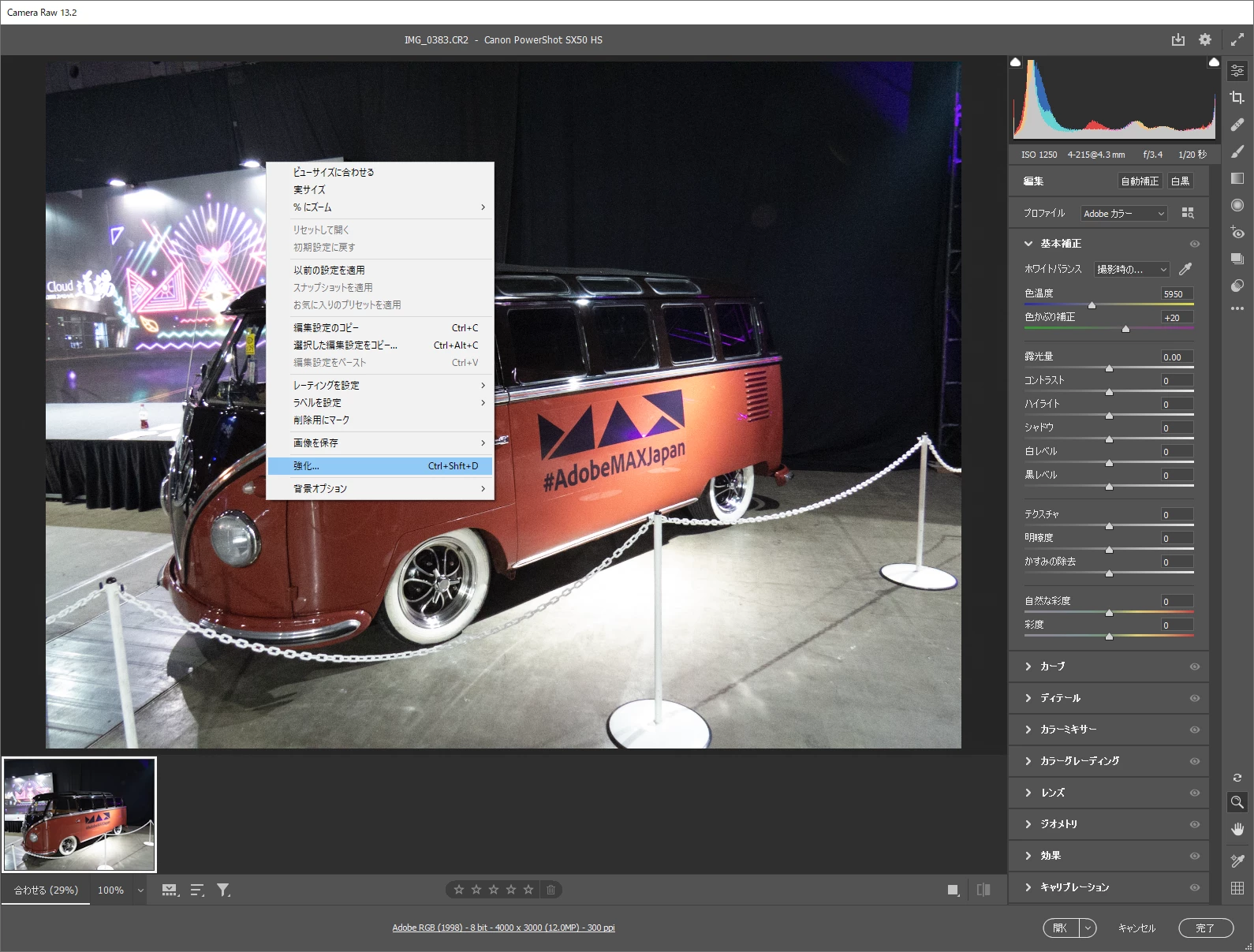
Task: Open the Adobe カラー profile dropdown
Action: (x=1124, y=214)
